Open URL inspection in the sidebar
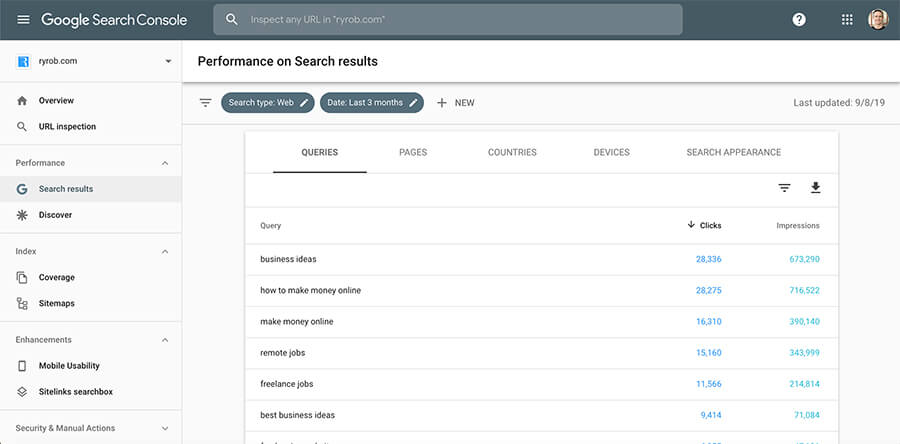Screen dimensions: 900x444 click(x=91, y=127)
